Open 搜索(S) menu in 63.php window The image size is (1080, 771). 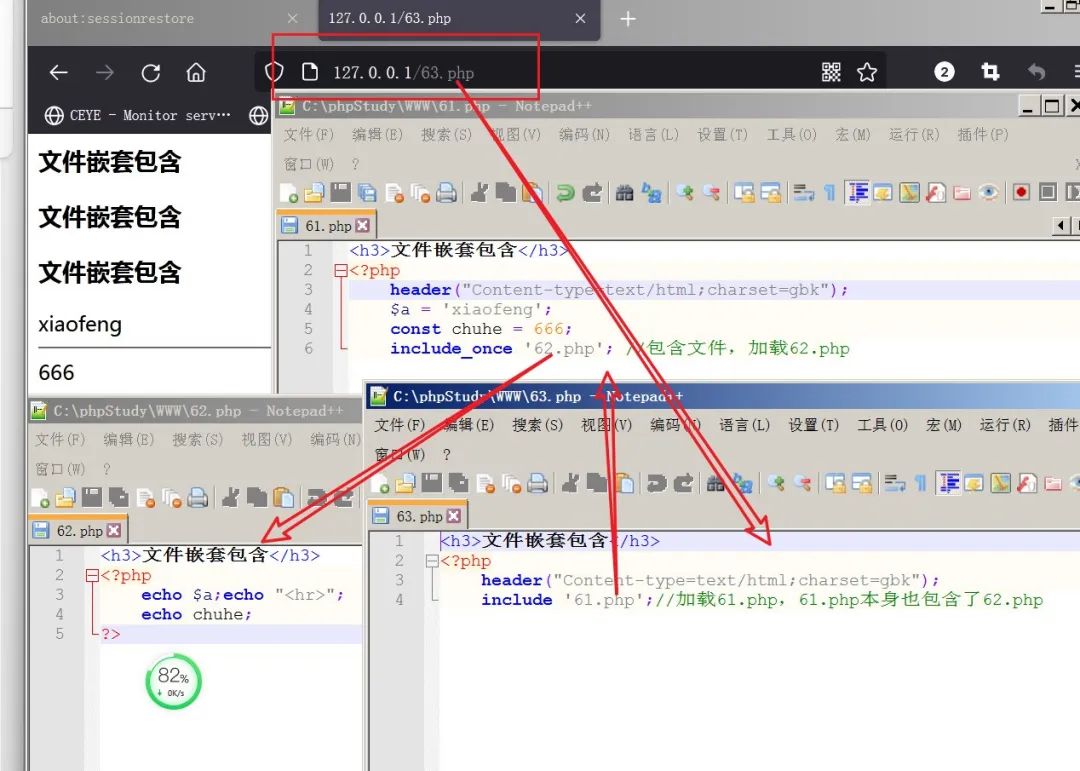point(537,425)
